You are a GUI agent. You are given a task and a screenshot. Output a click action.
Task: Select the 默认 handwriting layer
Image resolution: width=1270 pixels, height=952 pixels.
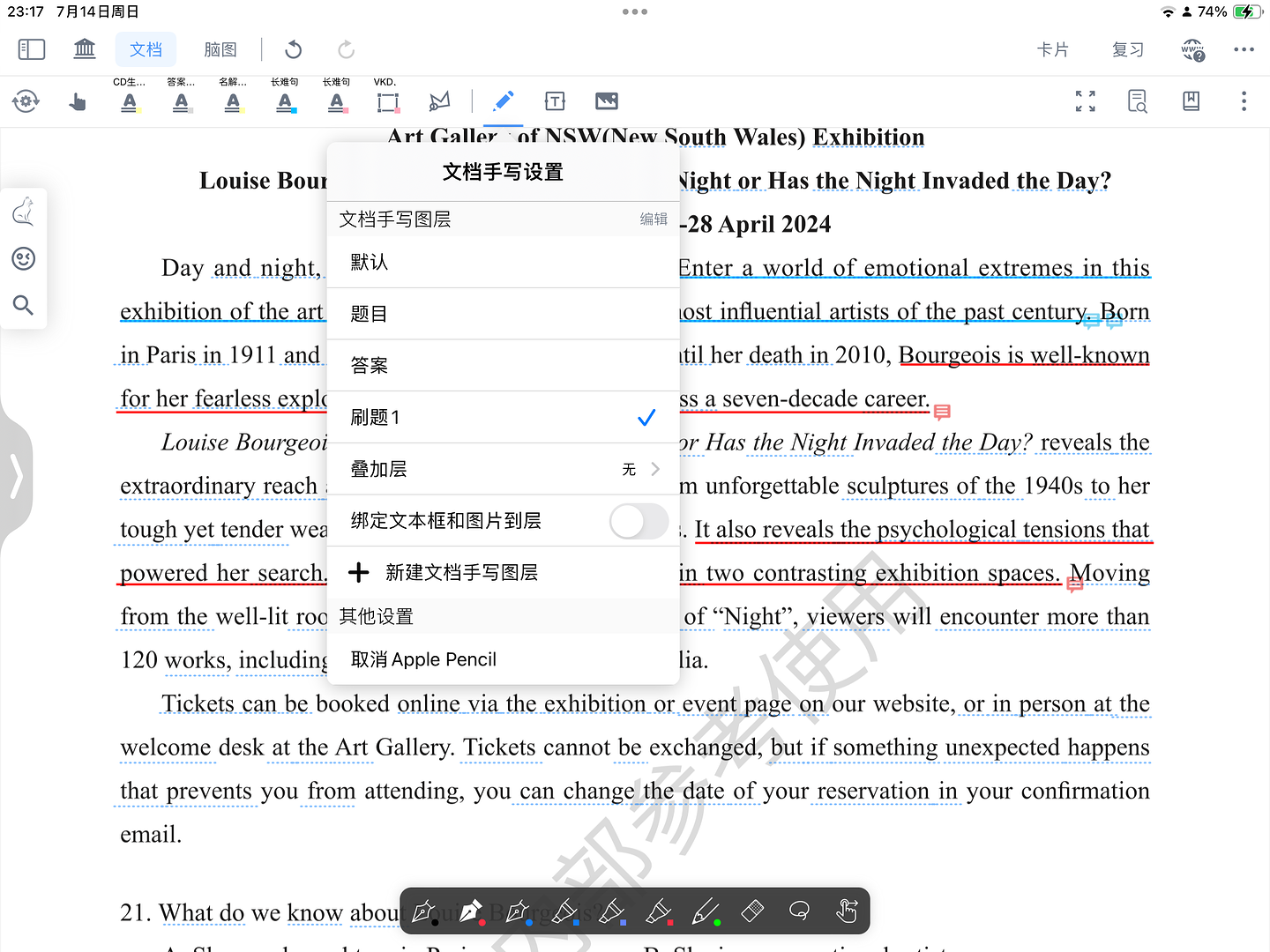click(503, 262)
